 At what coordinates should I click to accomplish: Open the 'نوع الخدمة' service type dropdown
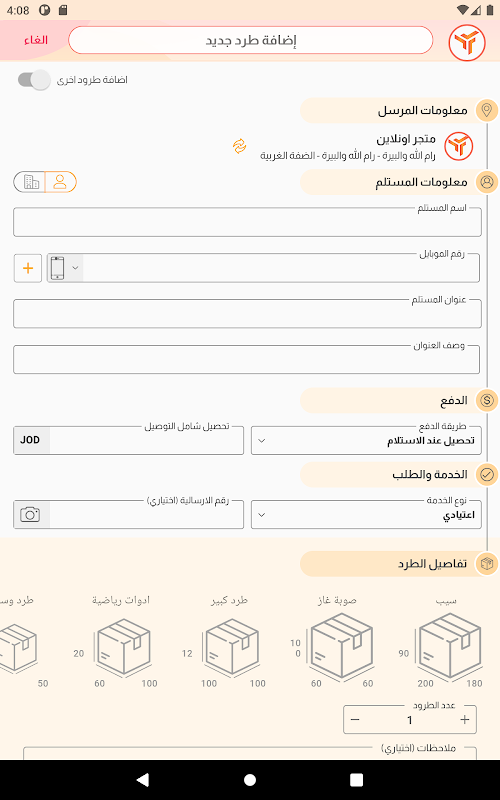click(x=366, y=514)
